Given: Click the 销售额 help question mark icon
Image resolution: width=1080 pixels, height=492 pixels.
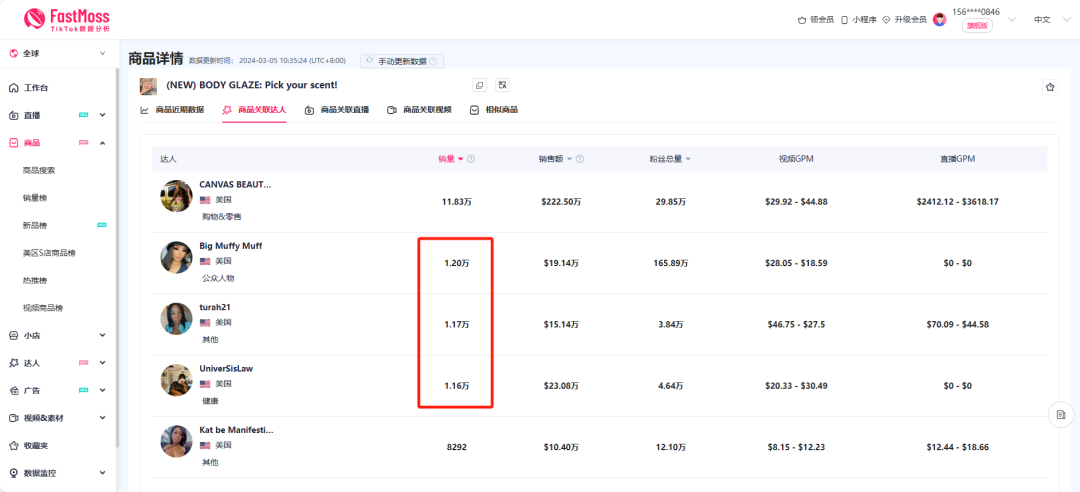Looking at the screenshot, I should (580, 159).
